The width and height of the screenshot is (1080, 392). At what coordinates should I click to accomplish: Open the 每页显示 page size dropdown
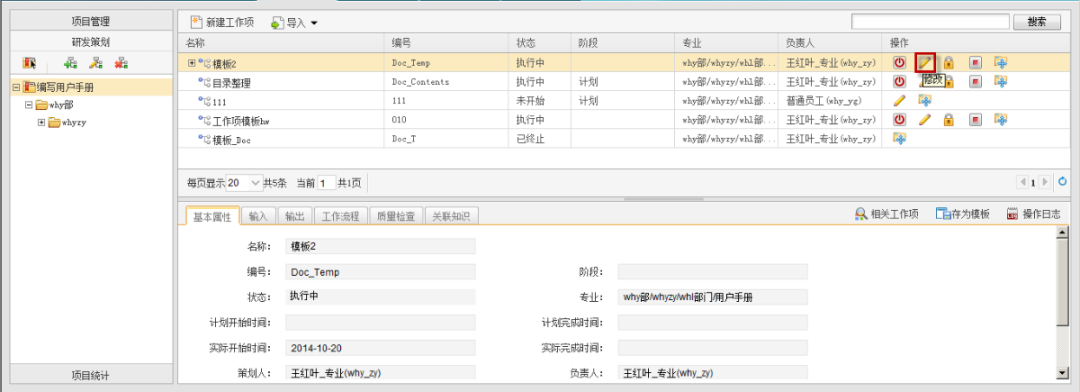244,183
